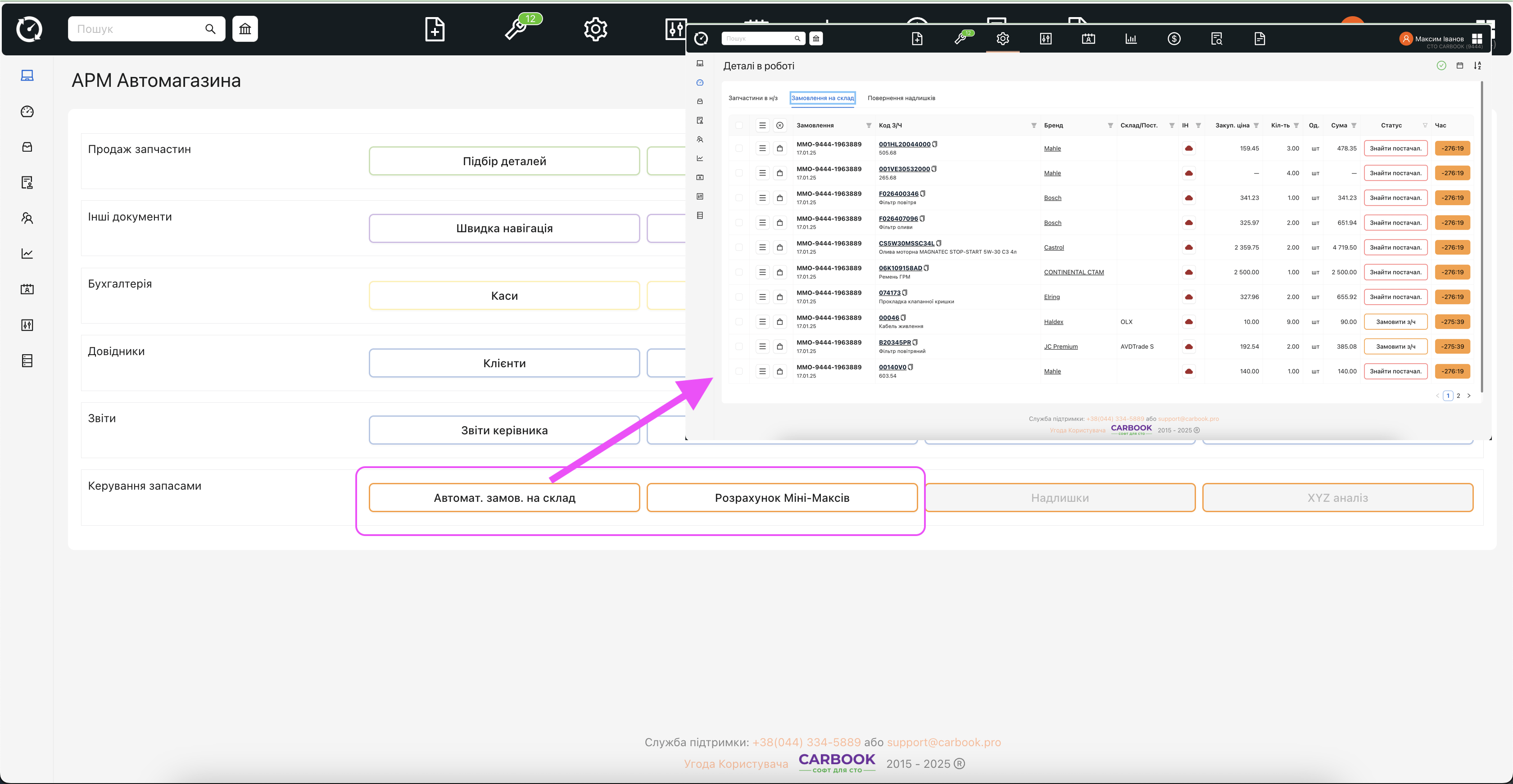
Task: Switch to the Запчастини в н/з tab
Action: [x=752, y=98]
